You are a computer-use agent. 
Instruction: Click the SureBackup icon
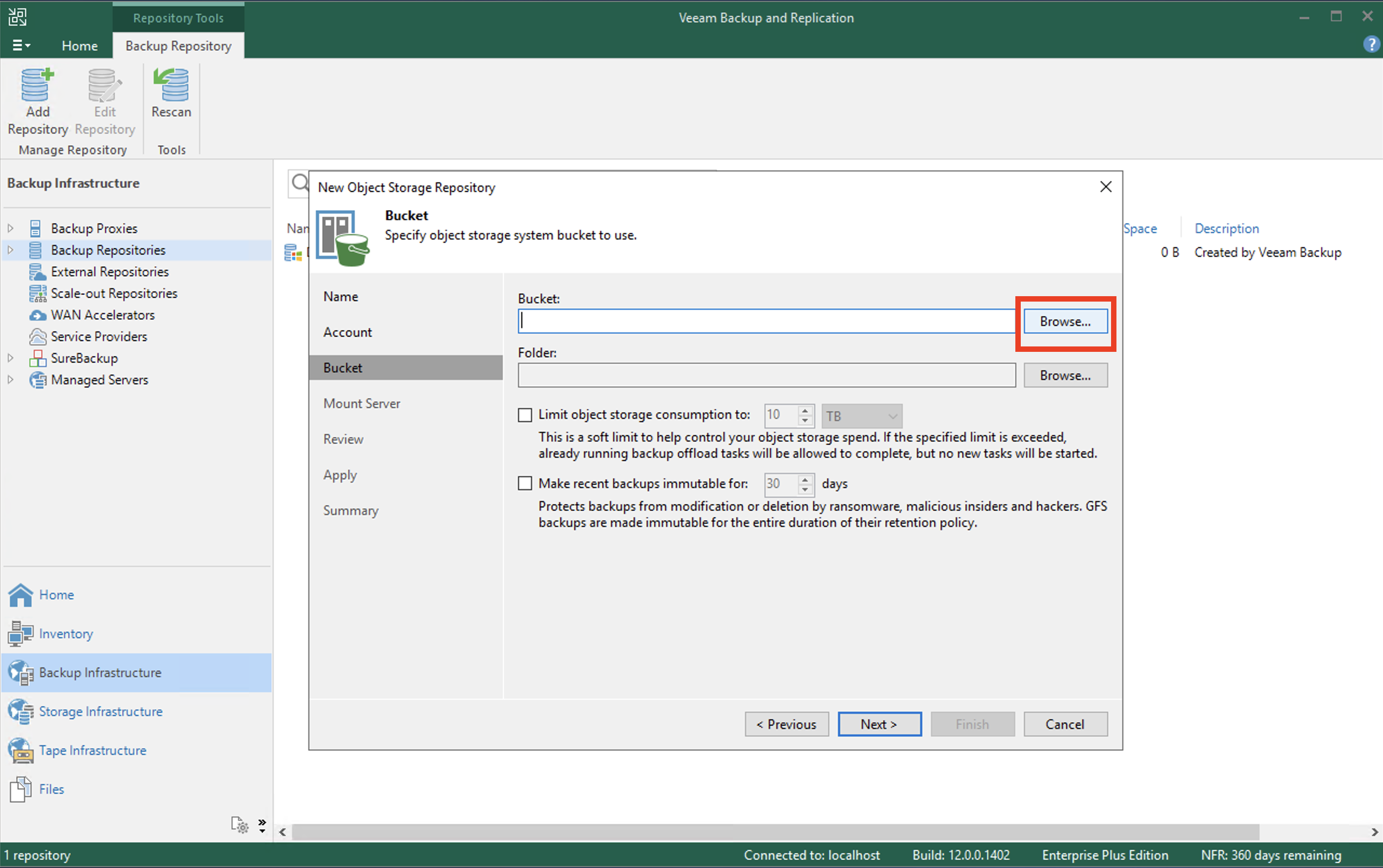click(x=37, y=358)
